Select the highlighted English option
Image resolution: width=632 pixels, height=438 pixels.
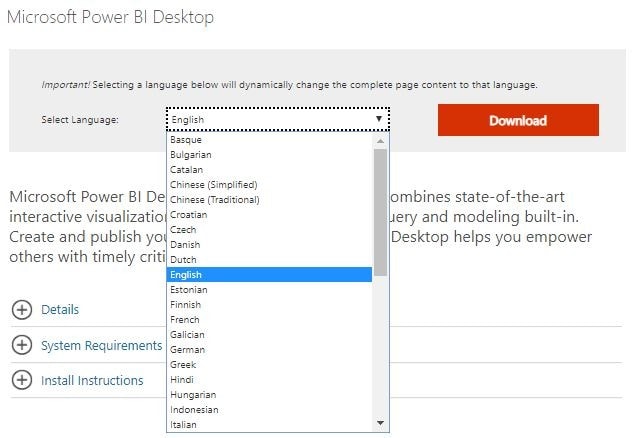point(269,274)
